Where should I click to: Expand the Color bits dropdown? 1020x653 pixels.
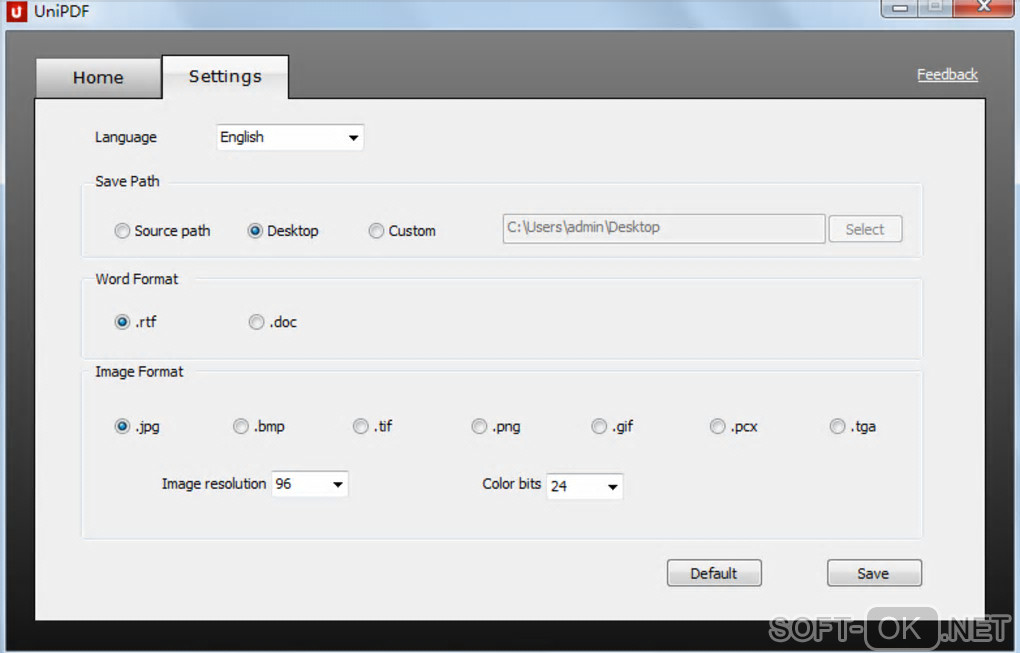click(x=585, y=486)
